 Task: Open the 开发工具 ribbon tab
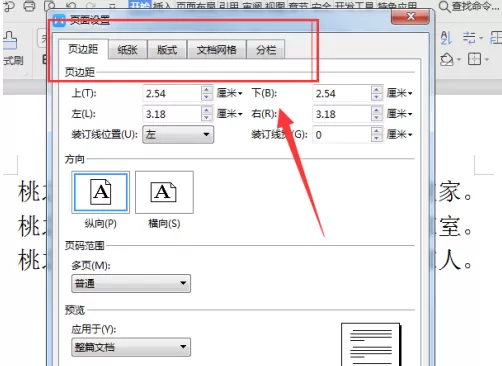click(355, 6)
